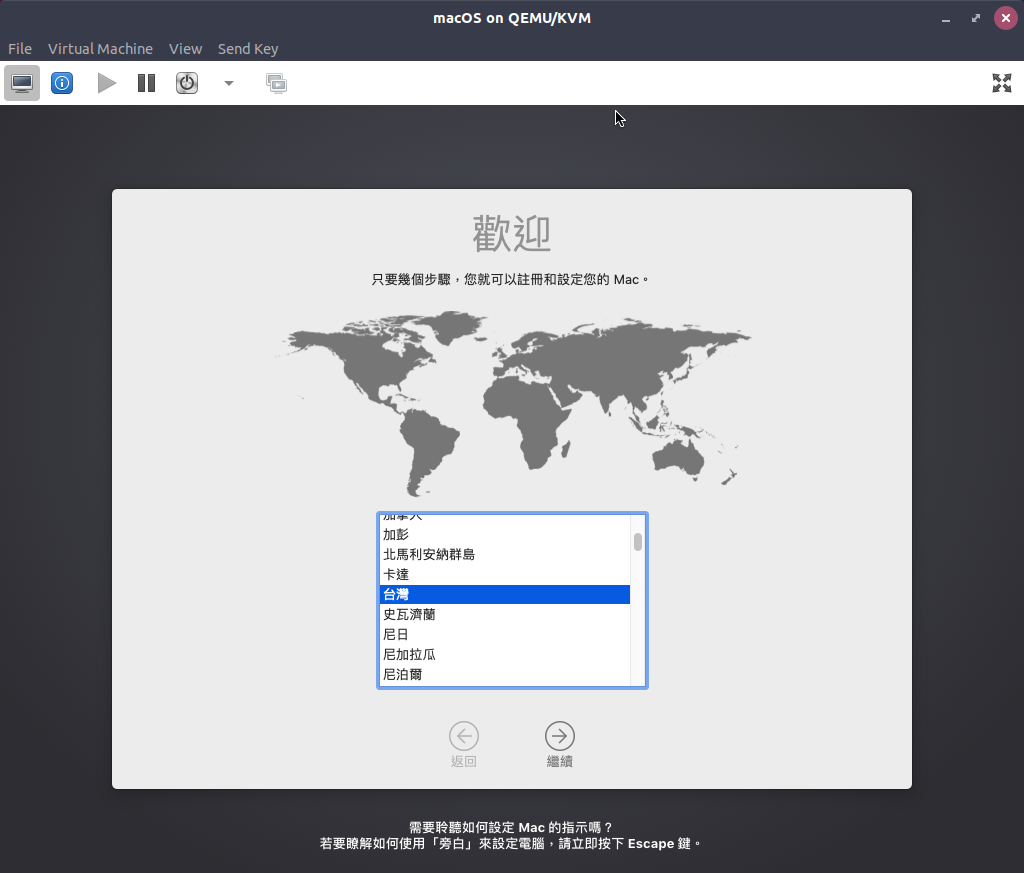Open virtual hardware details info icon

(x=62, y=83)
